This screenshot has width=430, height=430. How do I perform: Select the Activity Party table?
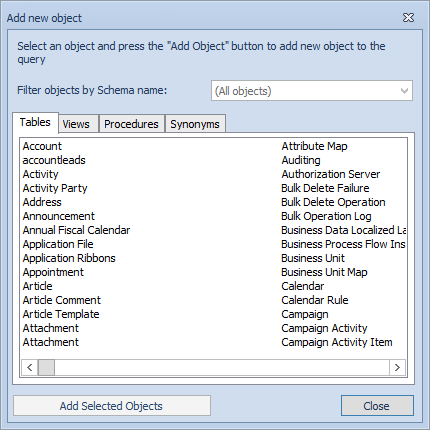55,188
